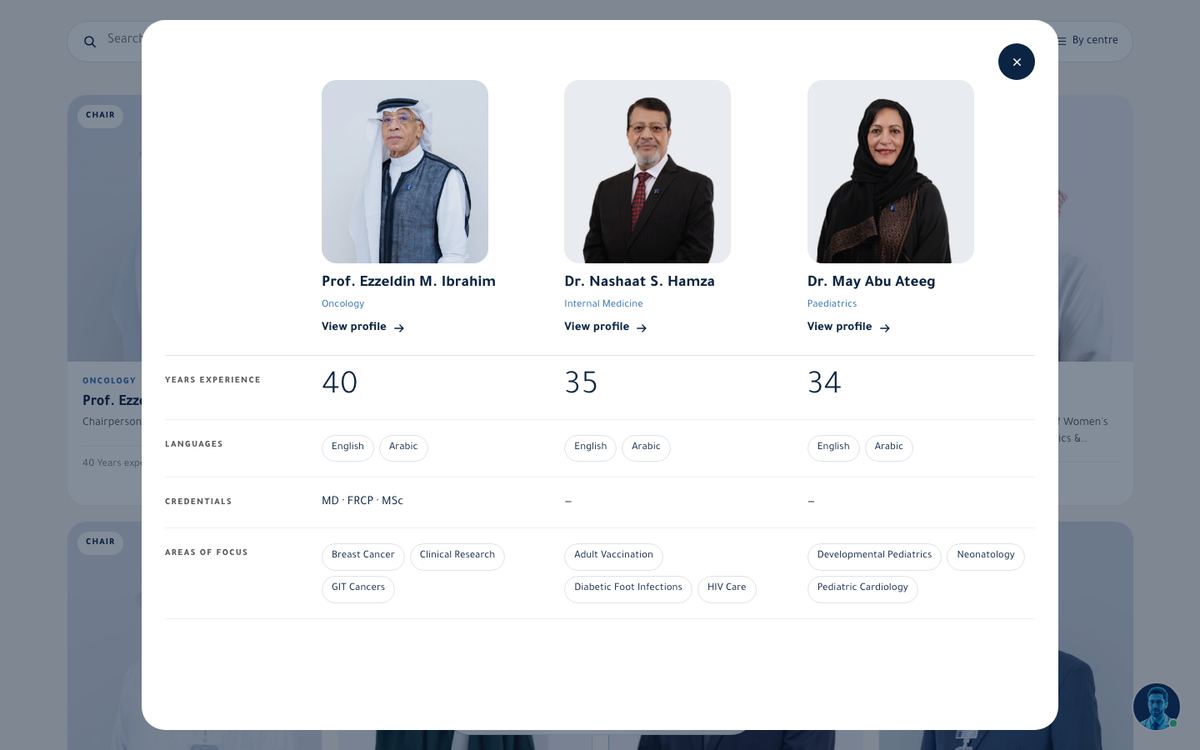Viewport: 1200px width, 750px height.
Task: Click the Diabetic Foot Infections tag
Action: point(628,589)
